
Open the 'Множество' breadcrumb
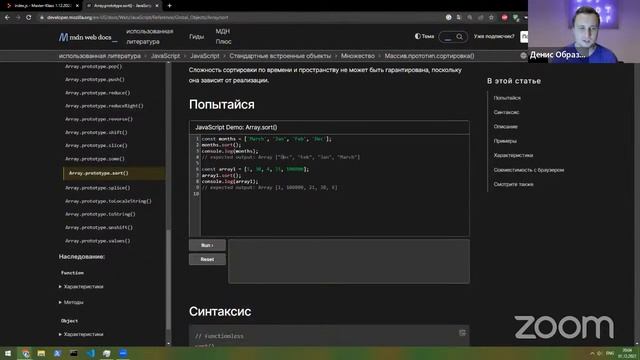[x=358, y=56]
